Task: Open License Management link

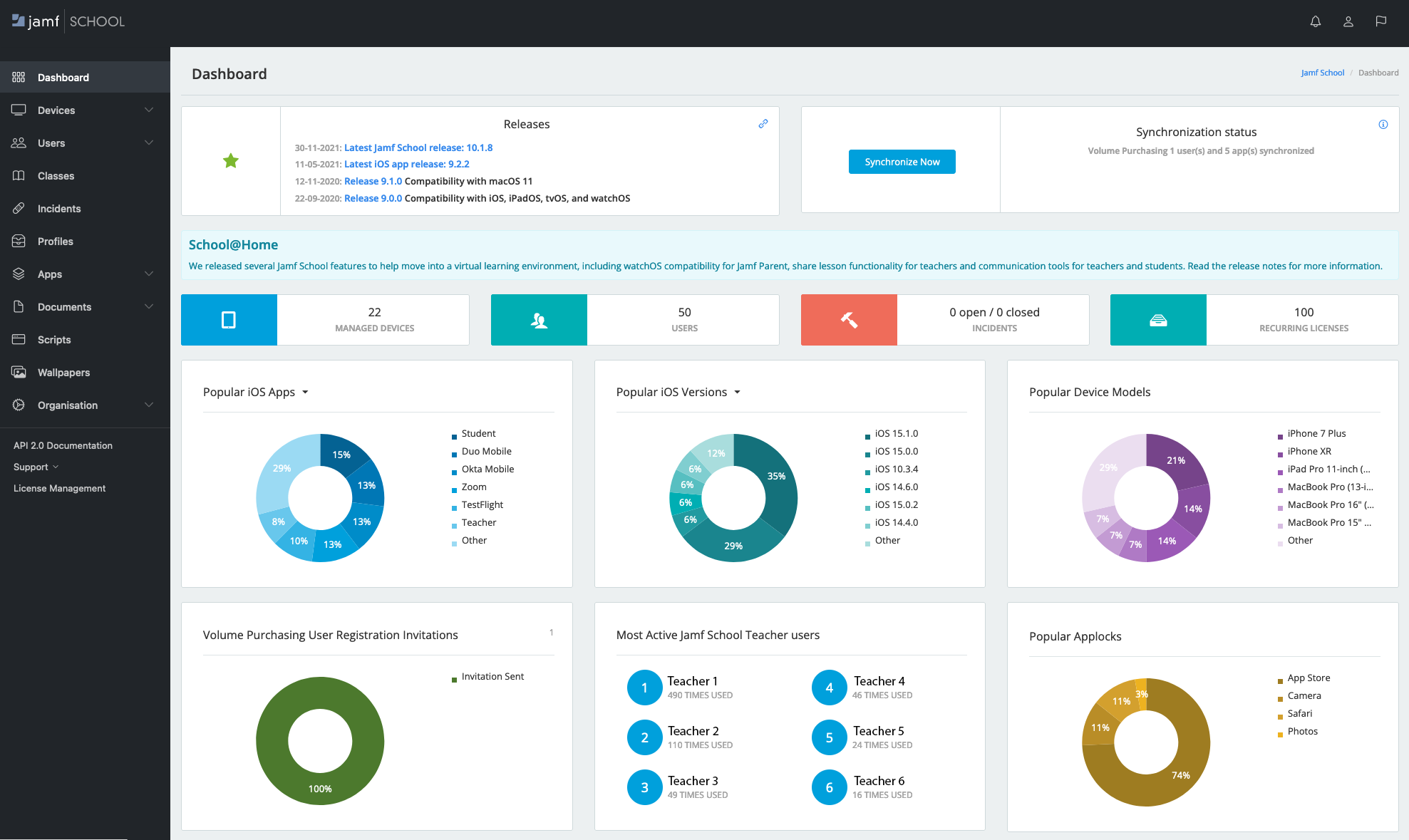Action: pos(59,488)
